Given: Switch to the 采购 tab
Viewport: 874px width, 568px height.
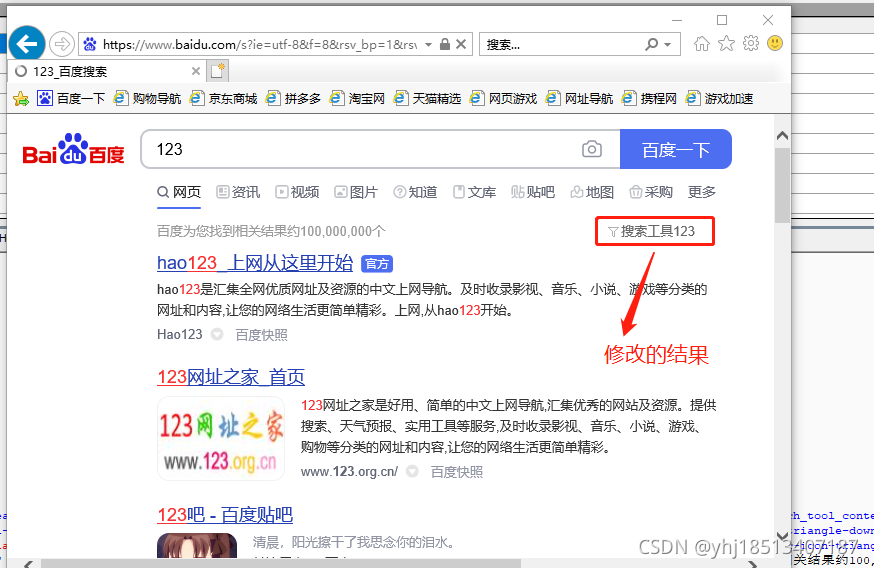Looking at the screenshot, I should tap(652, 192).
